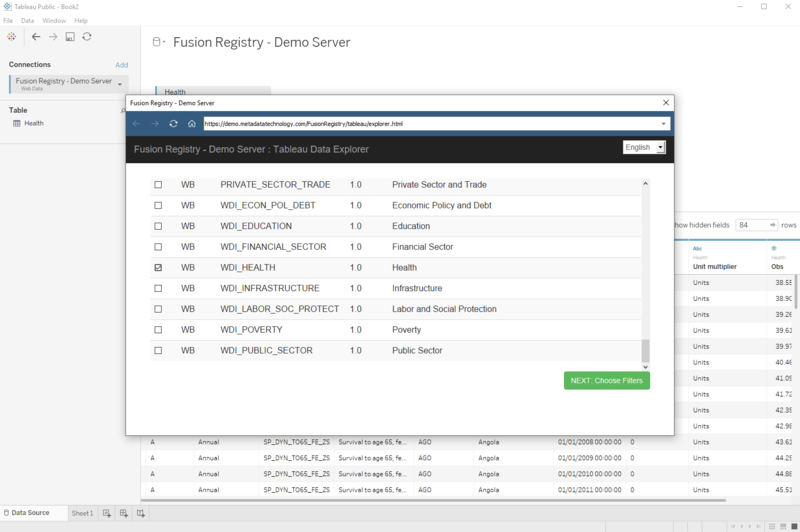This screenshot has width=800, height=532.
Task: Click the Tableau logo start page icon
Action: 11,37
